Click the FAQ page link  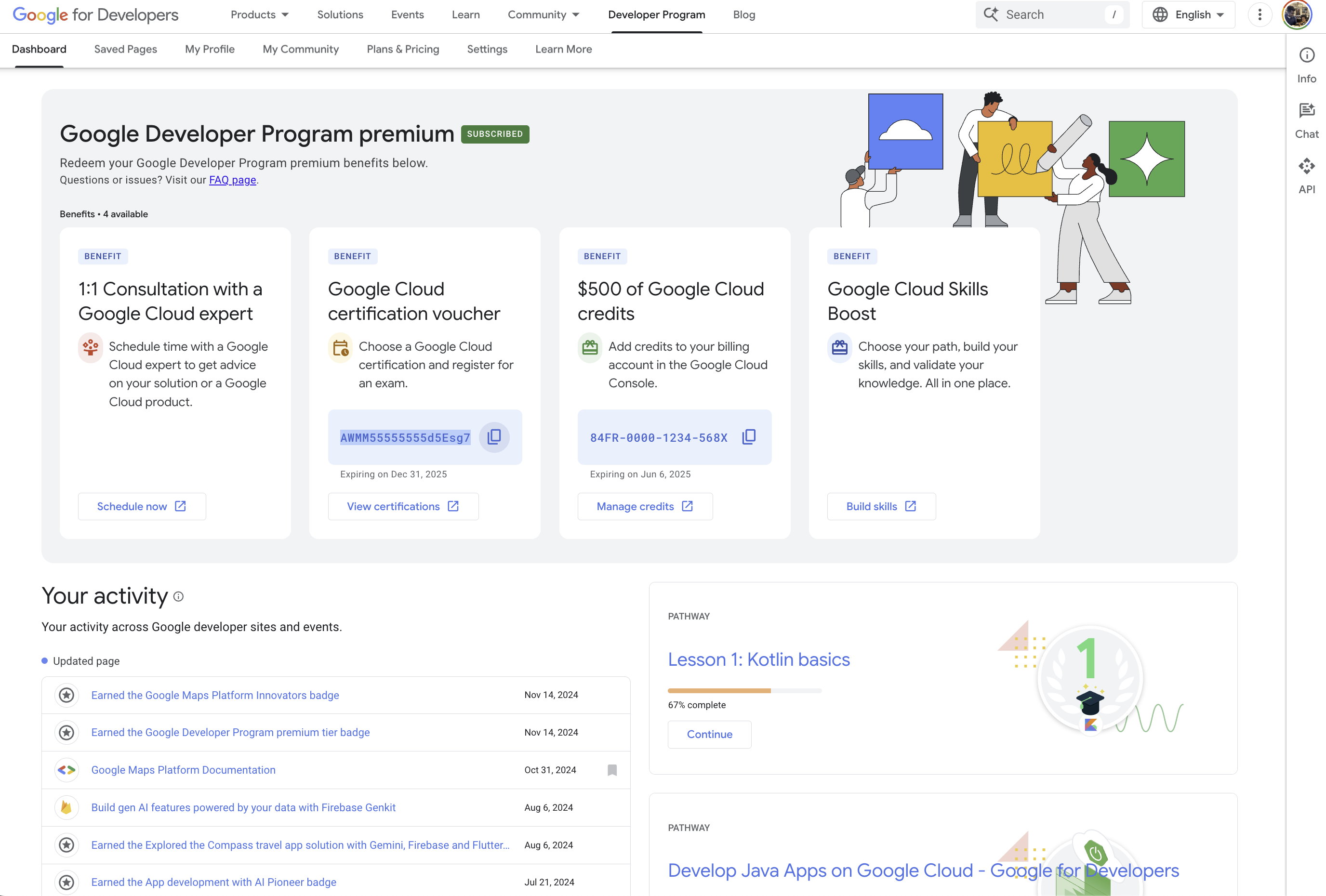tap(231, 180)
